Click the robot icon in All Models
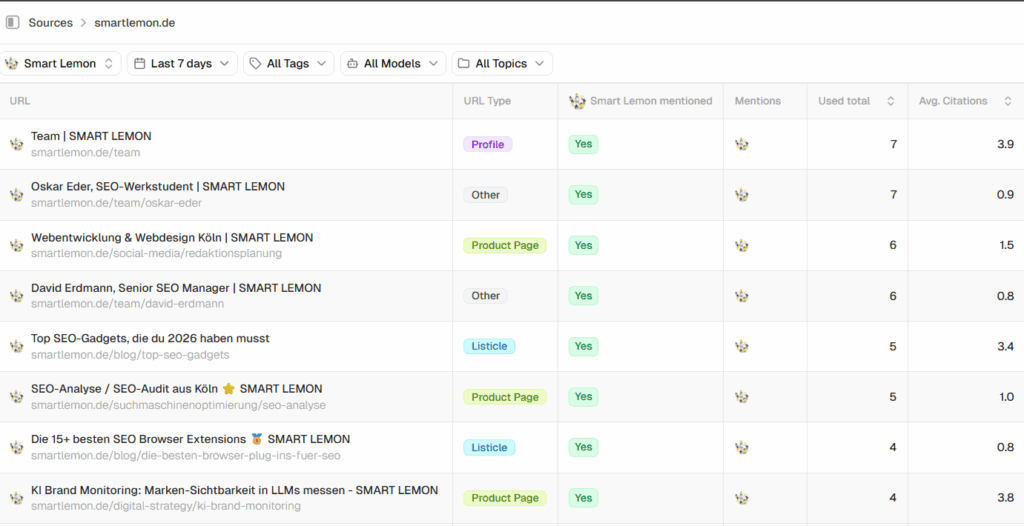 353,63
